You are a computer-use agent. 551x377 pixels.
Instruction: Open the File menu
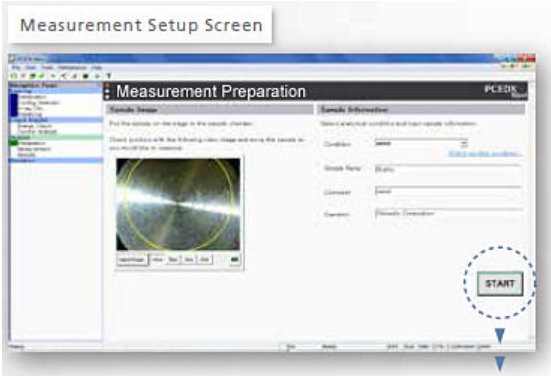click(x=15, y=67)
